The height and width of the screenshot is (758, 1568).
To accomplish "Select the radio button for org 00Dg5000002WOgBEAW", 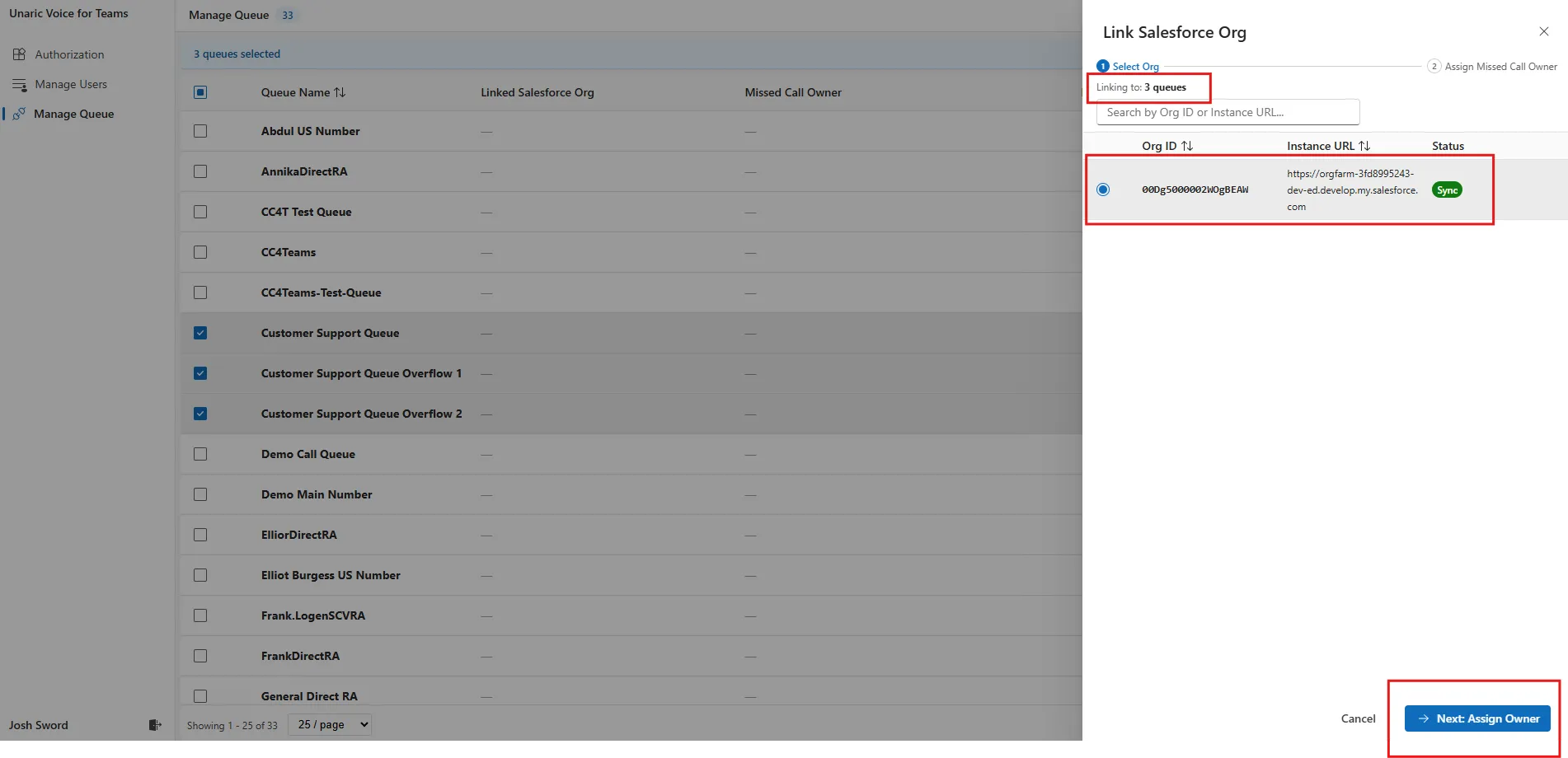I will click(x=1103, y=189).
